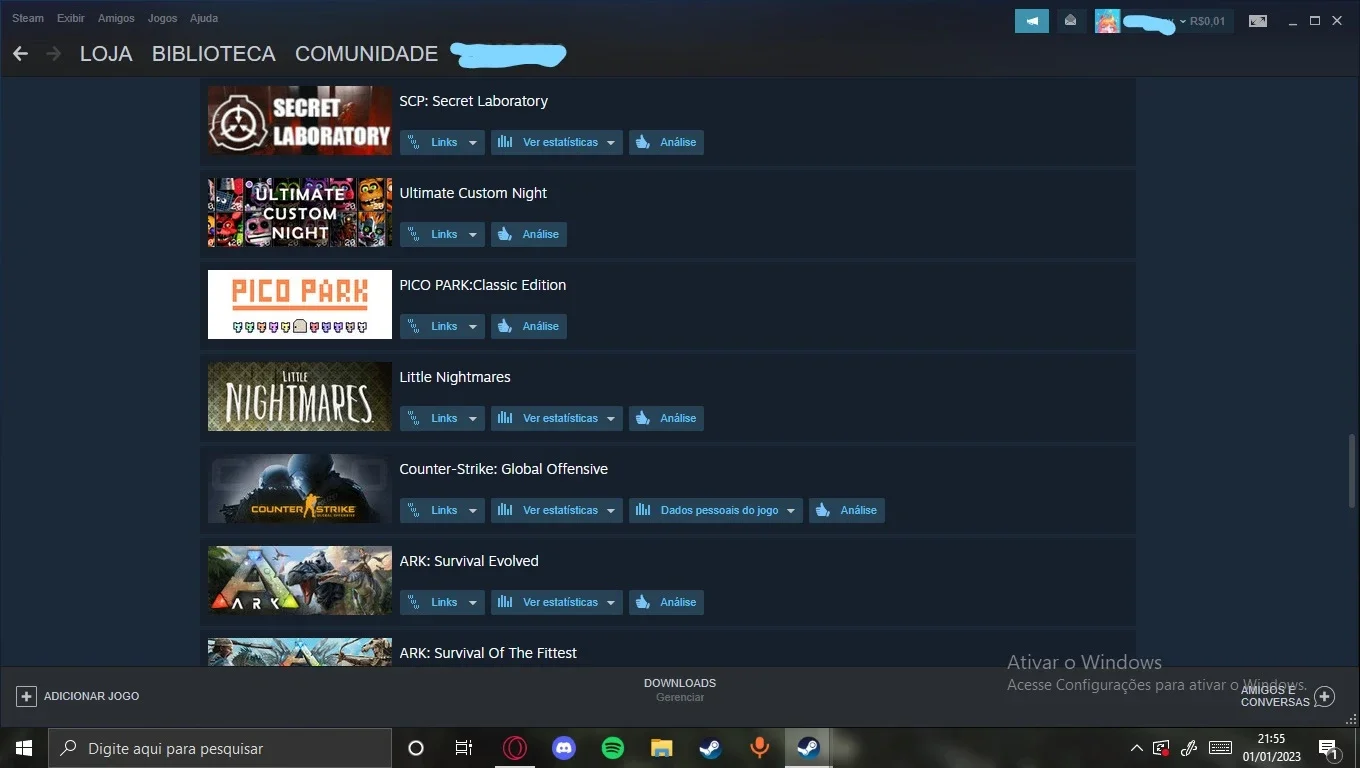The height and width of the screenshot is (768, 1360).
Task: Click the touch keyboard tray icon
Action: 1220,748
